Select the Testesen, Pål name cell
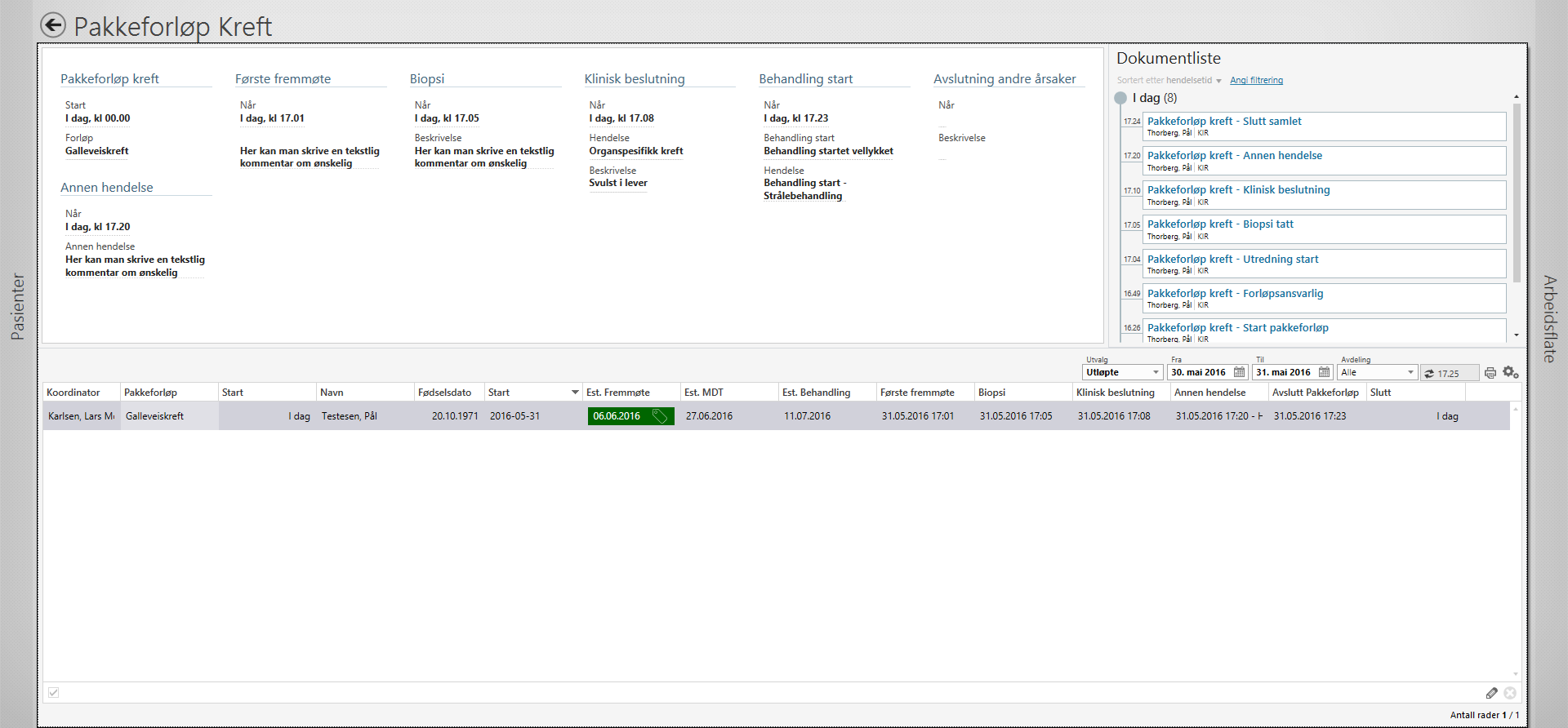The width and height of the screenshot is (1568, 728). (365, 416)
